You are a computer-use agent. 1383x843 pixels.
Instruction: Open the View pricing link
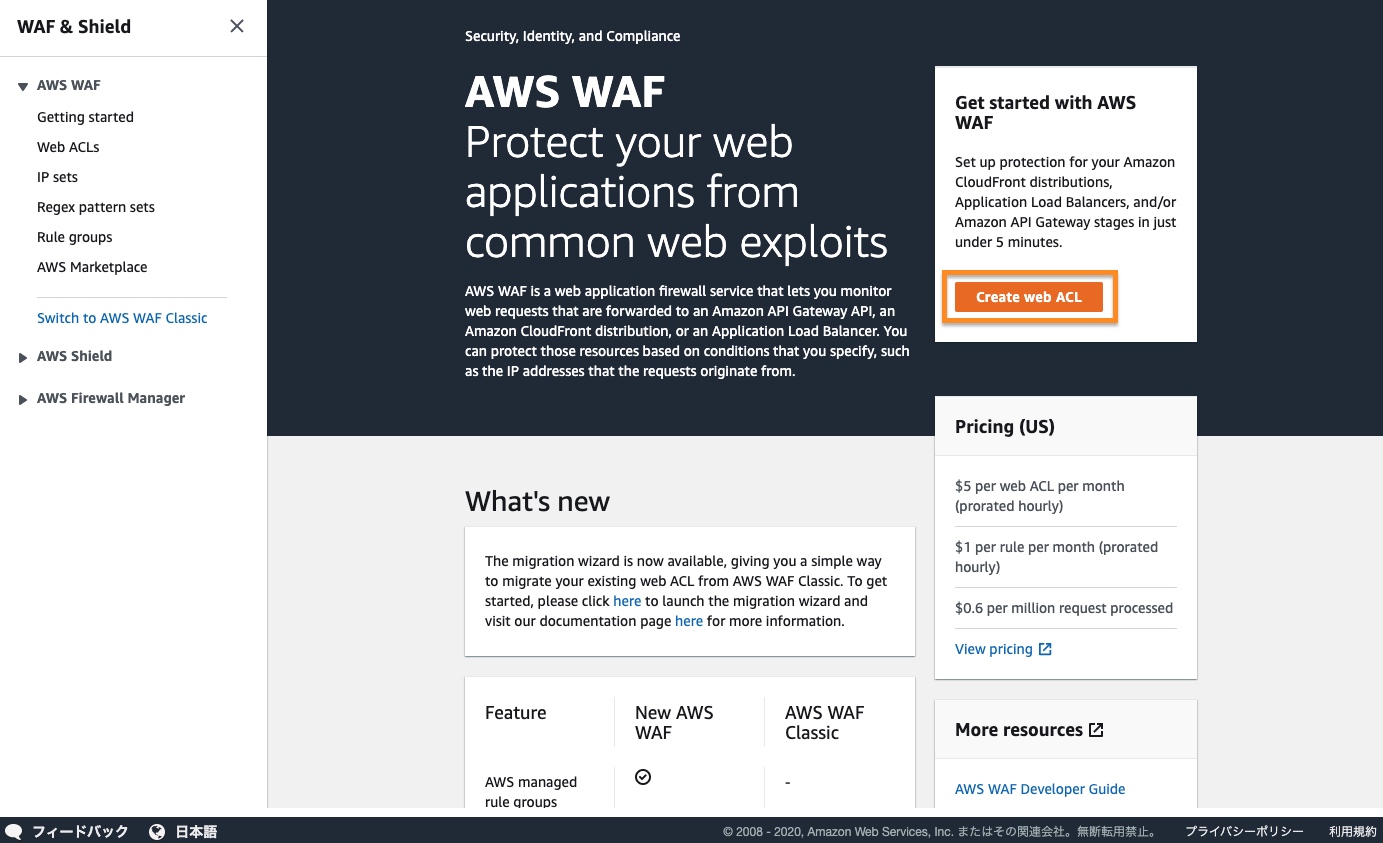coord(993,649)
